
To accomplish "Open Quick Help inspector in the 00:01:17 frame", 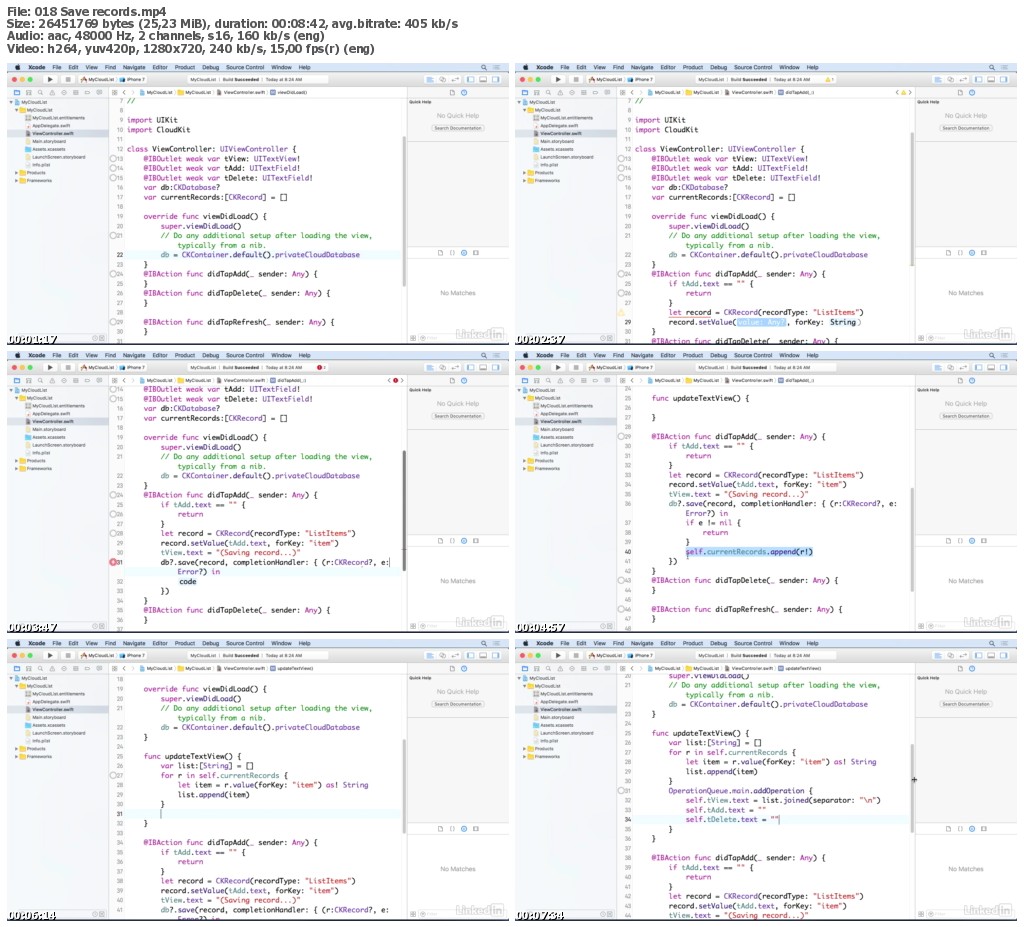I will [464, 93].
